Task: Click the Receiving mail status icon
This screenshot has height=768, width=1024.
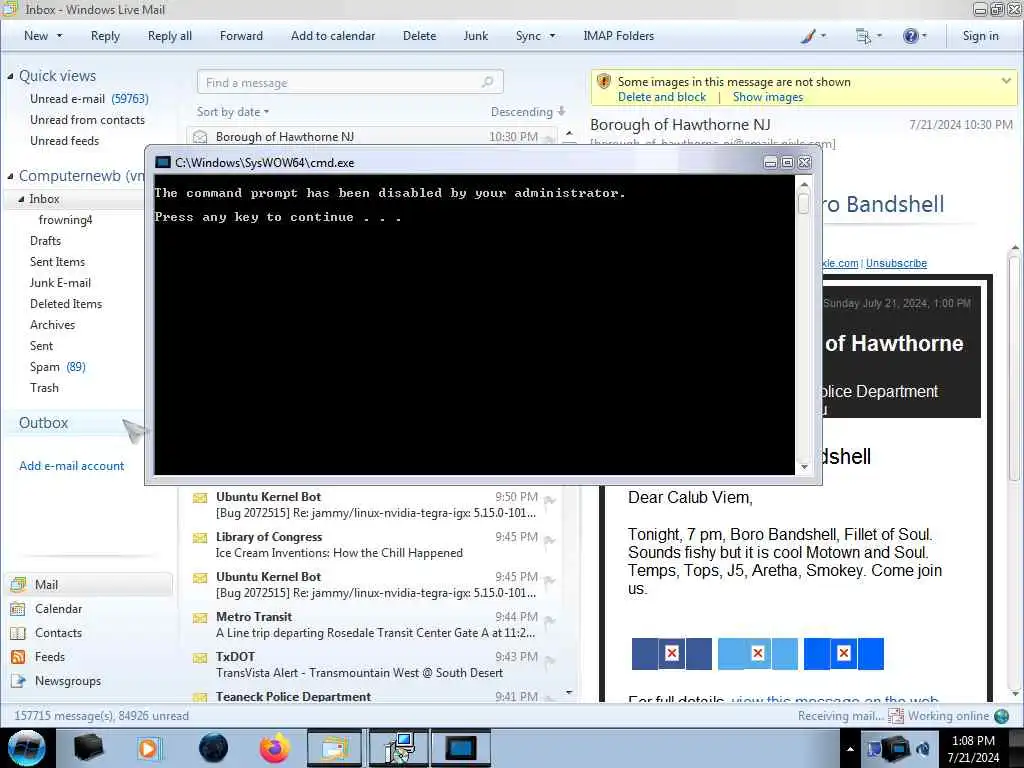Action: pyautogui.click(x=895, y=716)
